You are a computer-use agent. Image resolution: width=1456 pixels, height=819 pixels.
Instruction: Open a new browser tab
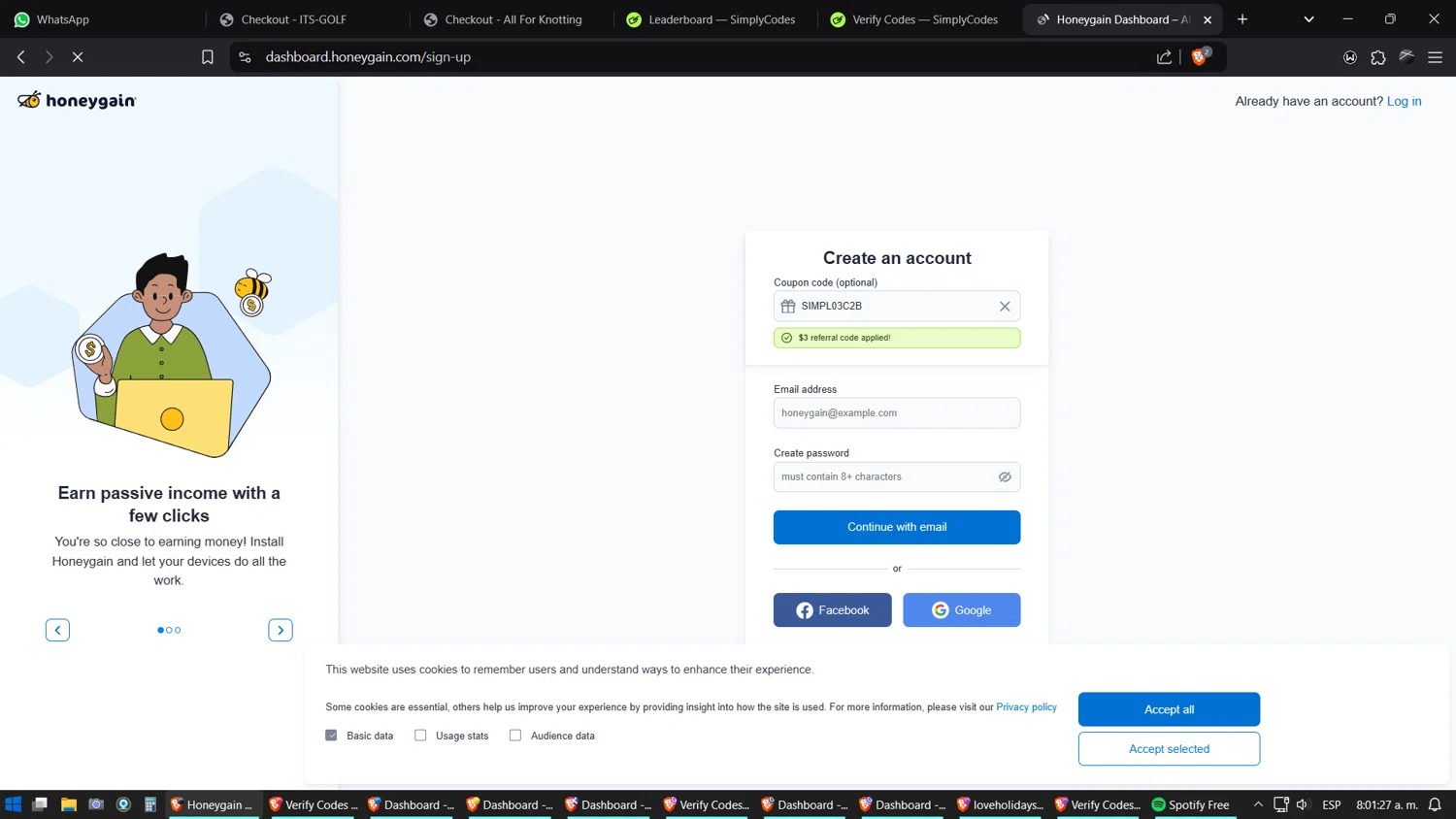click(x=1242, y=19)
